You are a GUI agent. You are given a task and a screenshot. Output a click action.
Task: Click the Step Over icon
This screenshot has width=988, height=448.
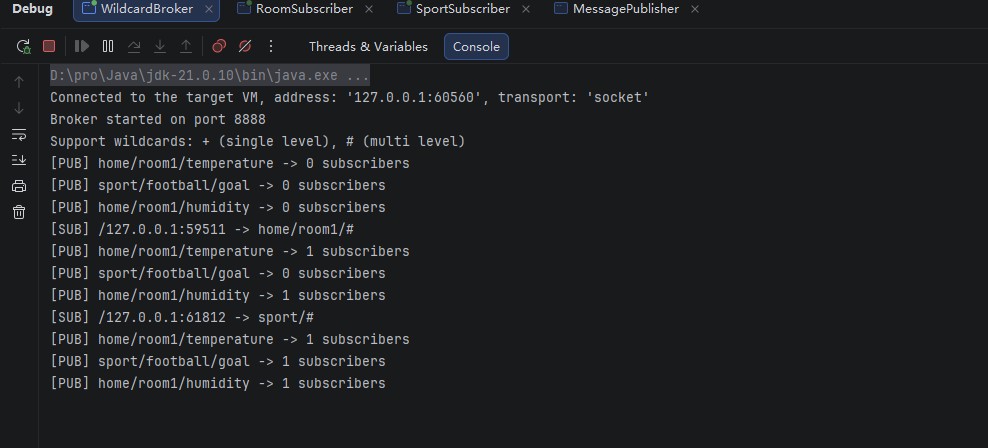tap(134, 46)
